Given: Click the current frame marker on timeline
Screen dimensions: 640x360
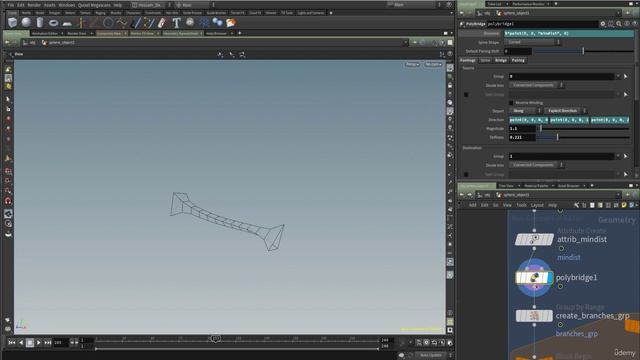Looking at the screenshot, I should pos(216,338).
